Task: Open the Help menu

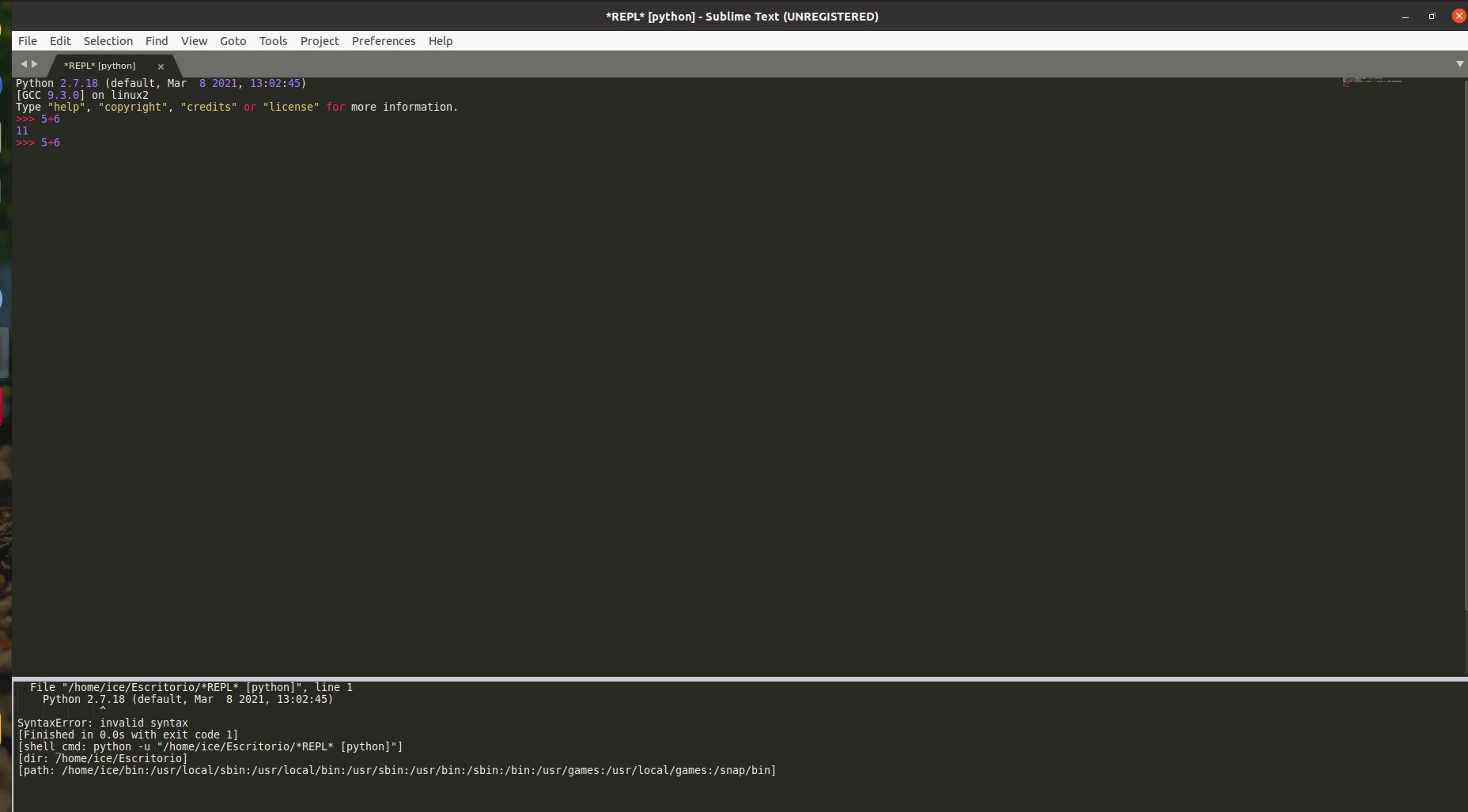Action: click(x=441, y=41)
